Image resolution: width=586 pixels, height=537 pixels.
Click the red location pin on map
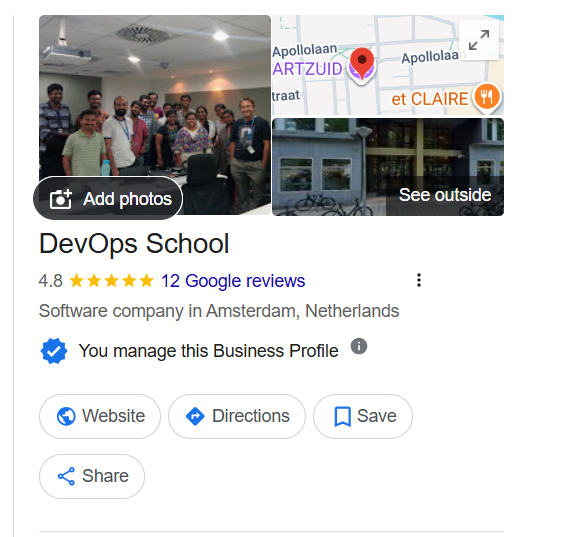coord(362,63)
